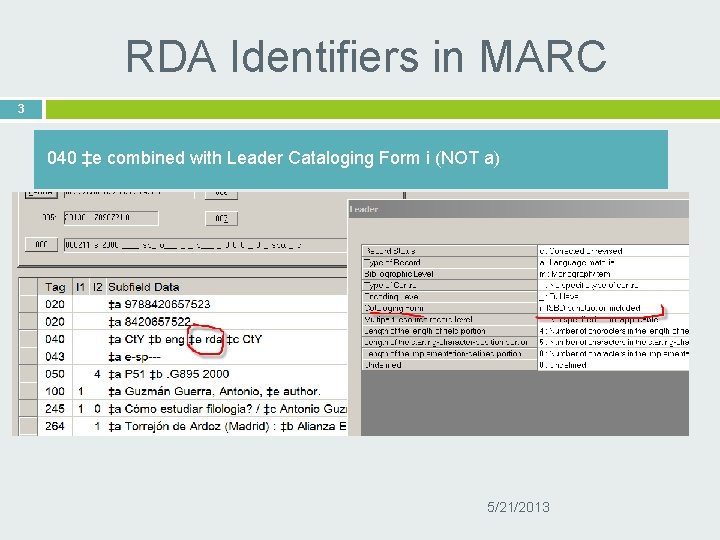Viewport: 720px width, 540px height.
Task: Click the slide title RDA Identifiers in MARC
Action: (x=366, y=56)
